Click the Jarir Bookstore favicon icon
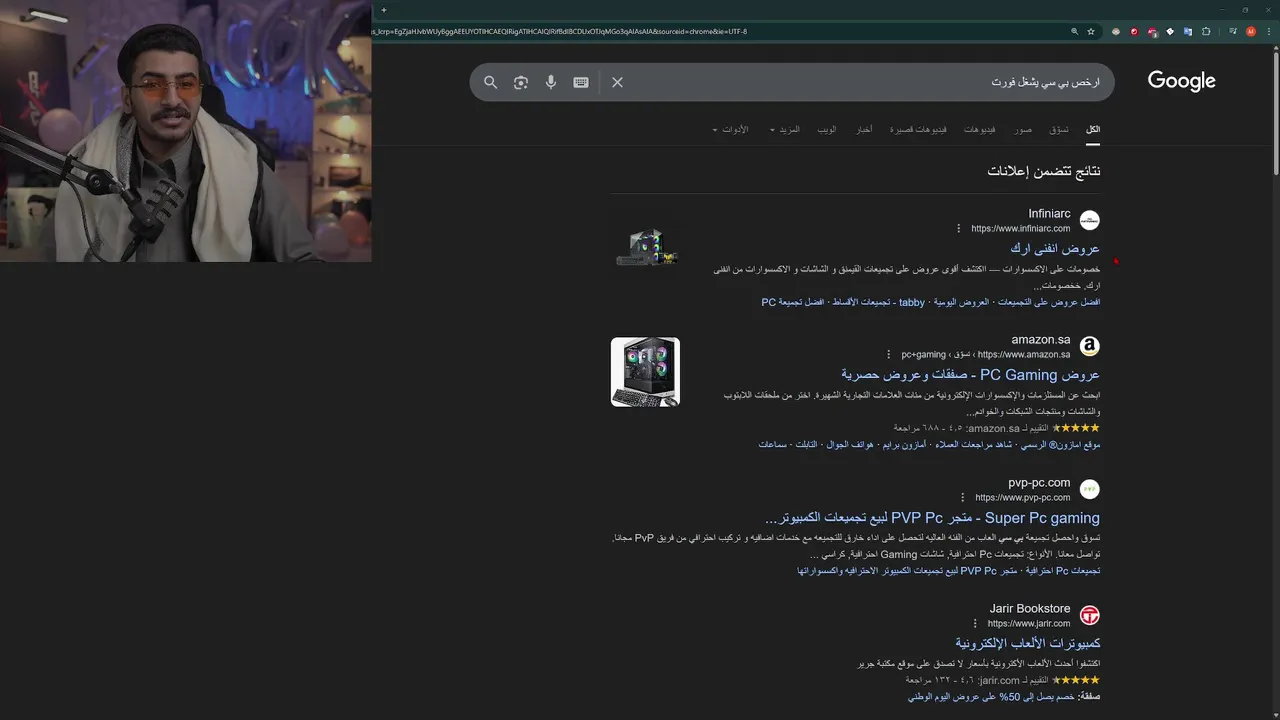The width and height of the screenshot is (1280, 720). point(1090,615)
